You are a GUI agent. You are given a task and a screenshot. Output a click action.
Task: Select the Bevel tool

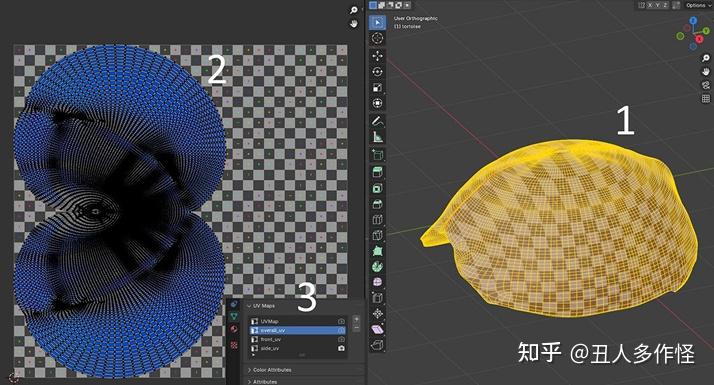coord(377,204)
